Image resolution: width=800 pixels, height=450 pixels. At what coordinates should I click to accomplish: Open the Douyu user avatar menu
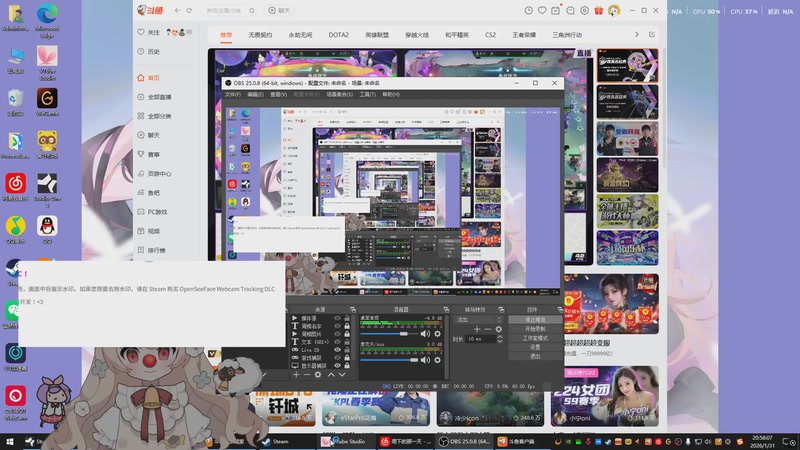(x=614, y=10)
